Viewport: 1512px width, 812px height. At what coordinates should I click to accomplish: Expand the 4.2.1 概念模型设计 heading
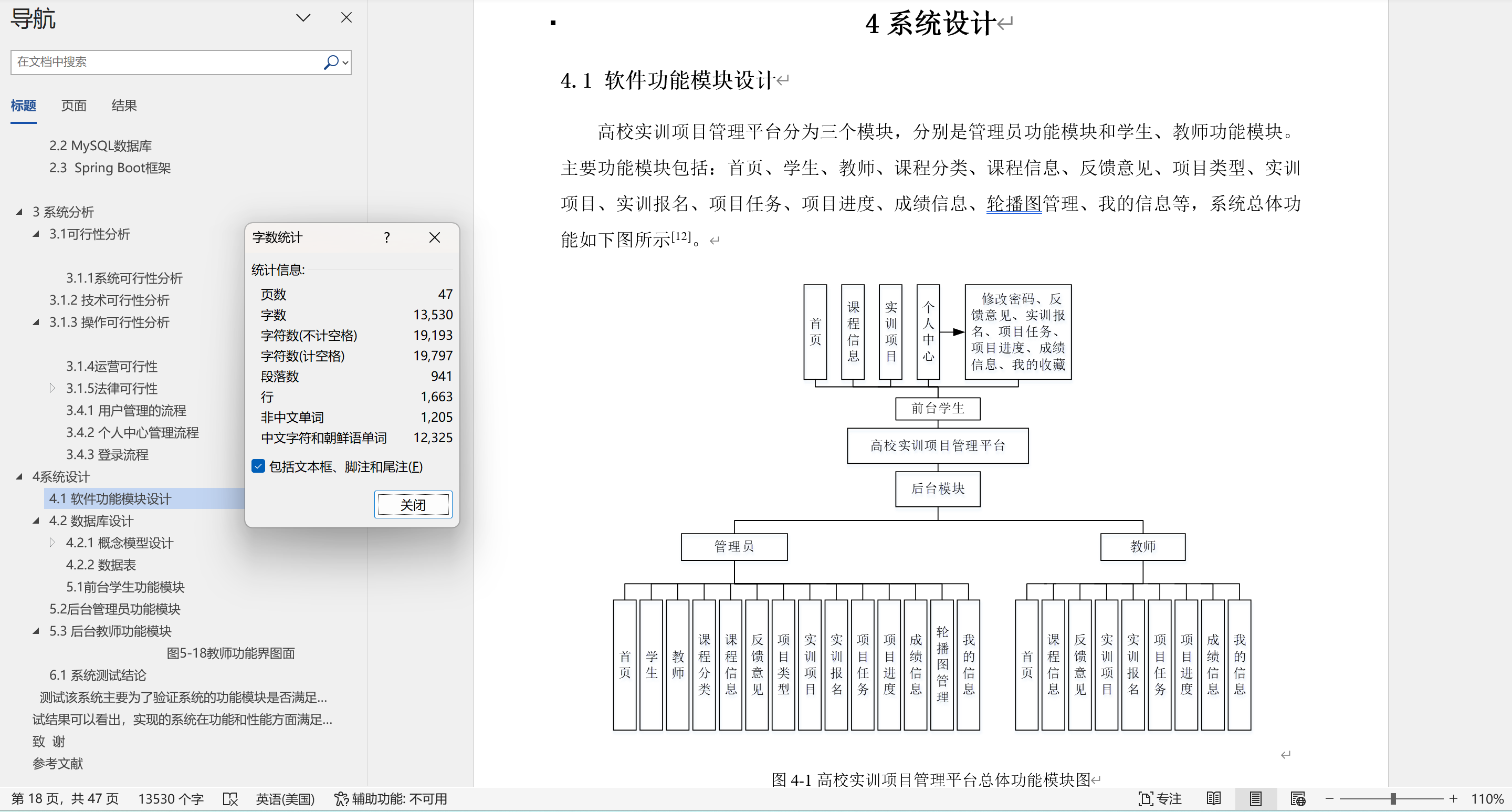pos(52,543)
